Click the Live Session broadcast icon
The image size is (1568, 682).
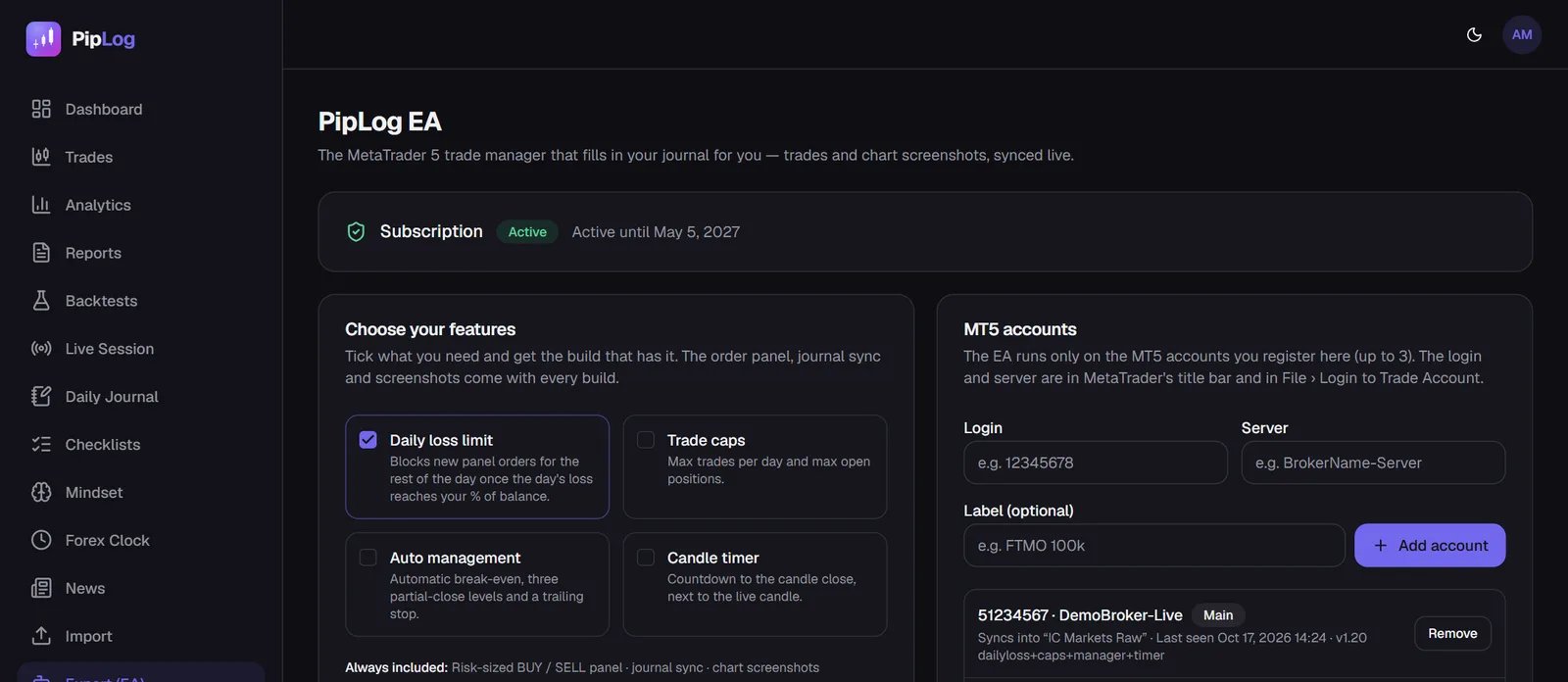click(41, 349)
